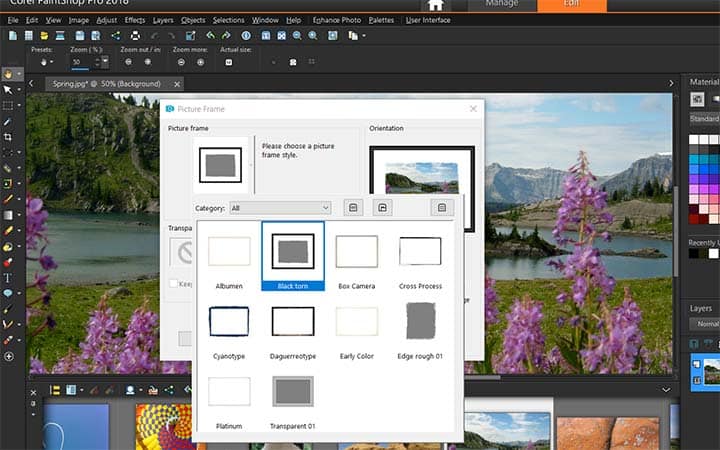
Task: Open the zoom percent slider dropdown
Action: coord(106,62)
